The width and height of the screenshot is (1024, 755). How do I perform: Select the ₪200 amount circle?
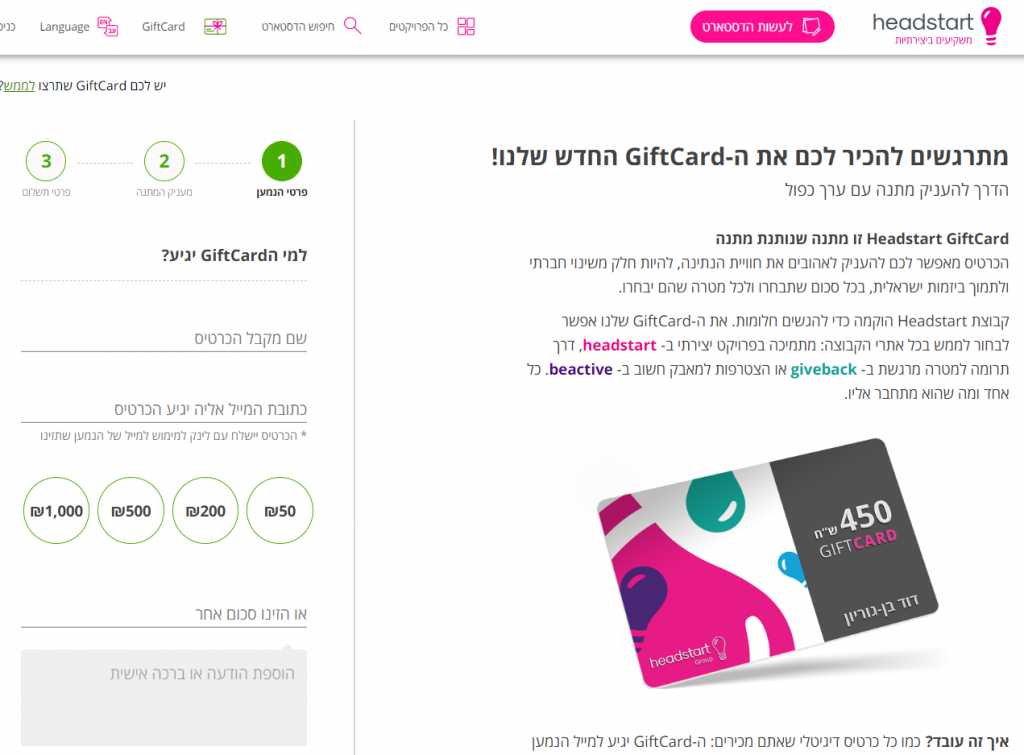pyautogui.click(x=205, y=510)
